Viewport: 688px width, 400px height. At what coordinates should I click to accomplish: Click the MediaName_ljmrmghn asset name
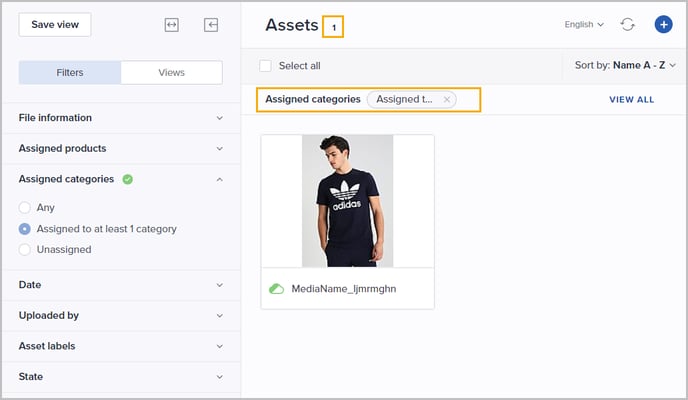344,289
